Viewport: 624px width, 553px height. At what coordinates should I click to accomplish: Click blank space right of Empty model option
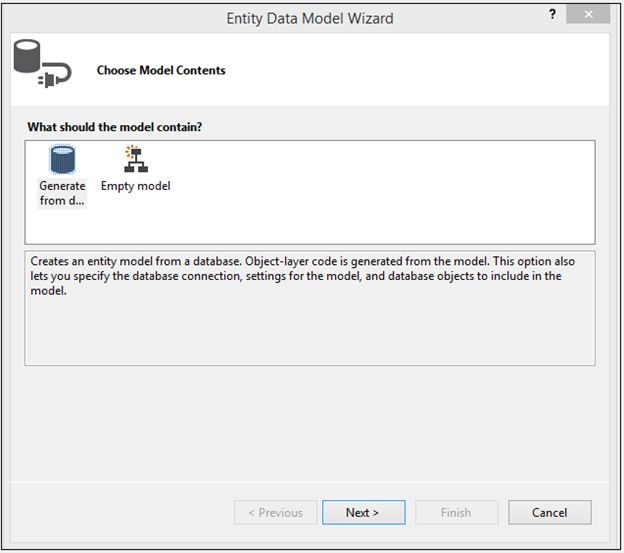380,190
